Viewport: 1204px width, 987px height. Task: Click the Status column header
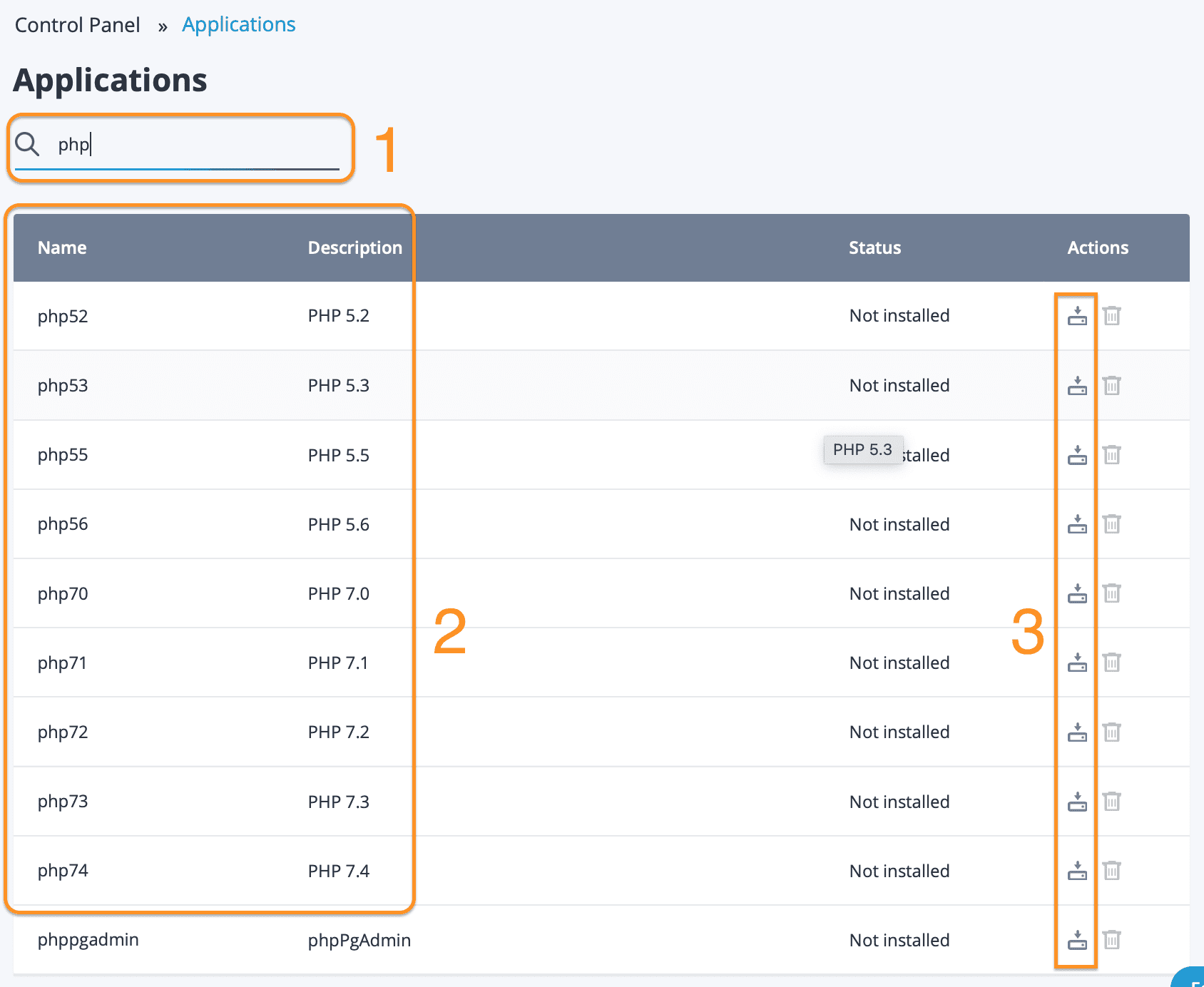pyautogui.click(x=874, y=247)
